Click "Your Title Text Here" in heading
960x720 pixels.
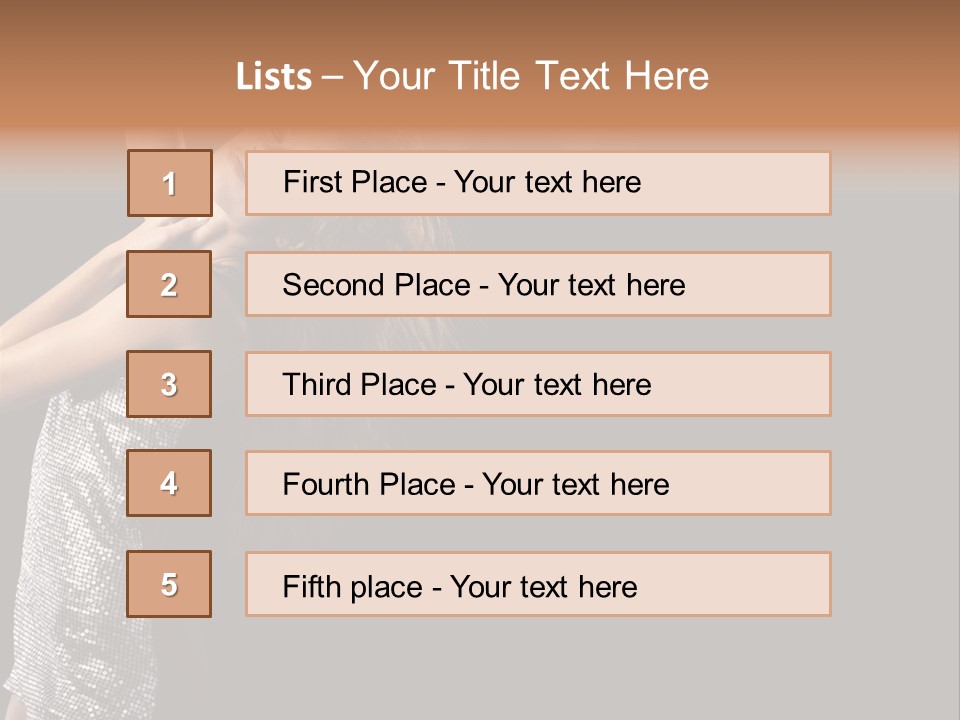(x=531, y=77)
